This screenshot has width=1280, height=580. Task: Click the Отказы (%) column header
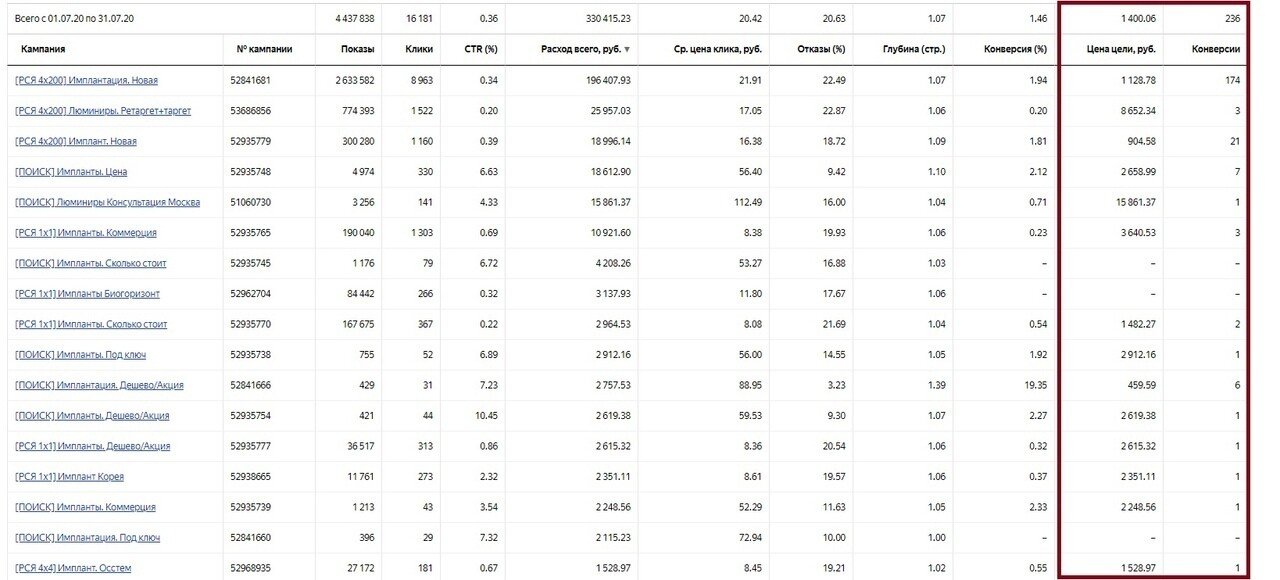coord(822,49)
